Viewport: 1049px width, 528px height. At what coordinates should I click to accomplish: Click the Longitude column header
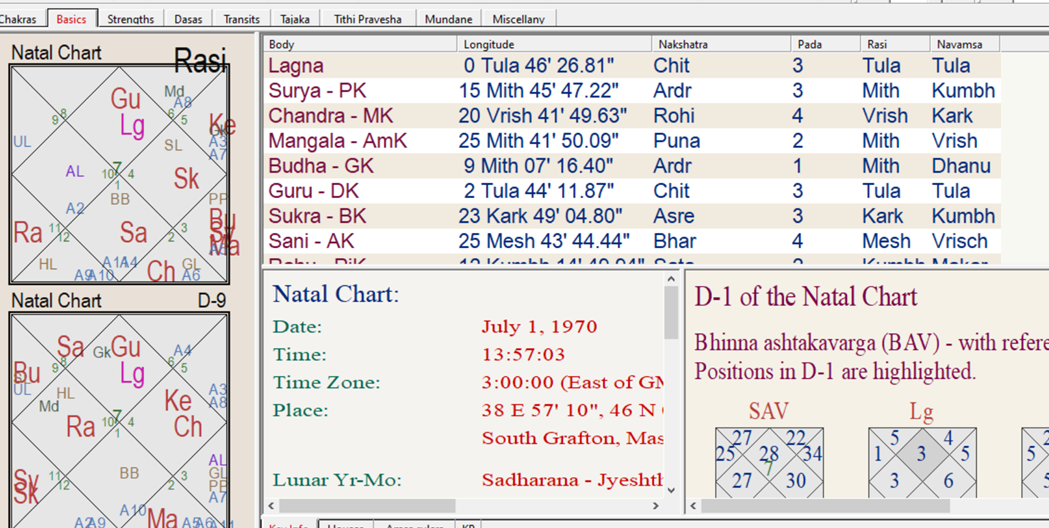pos(553,44)
